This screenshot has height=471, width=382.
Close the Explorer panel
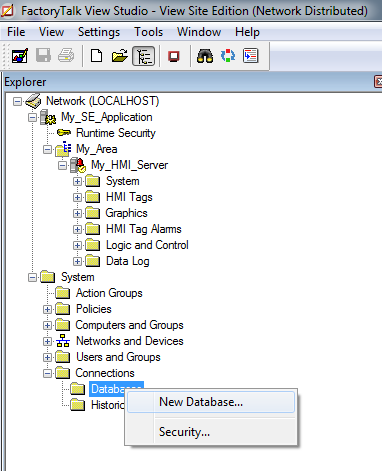coord(378,82)
